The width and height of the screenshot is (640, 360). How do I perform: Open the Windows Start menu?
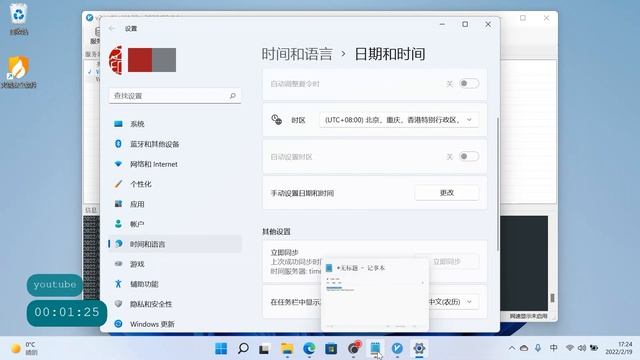[x=221, y=349]
